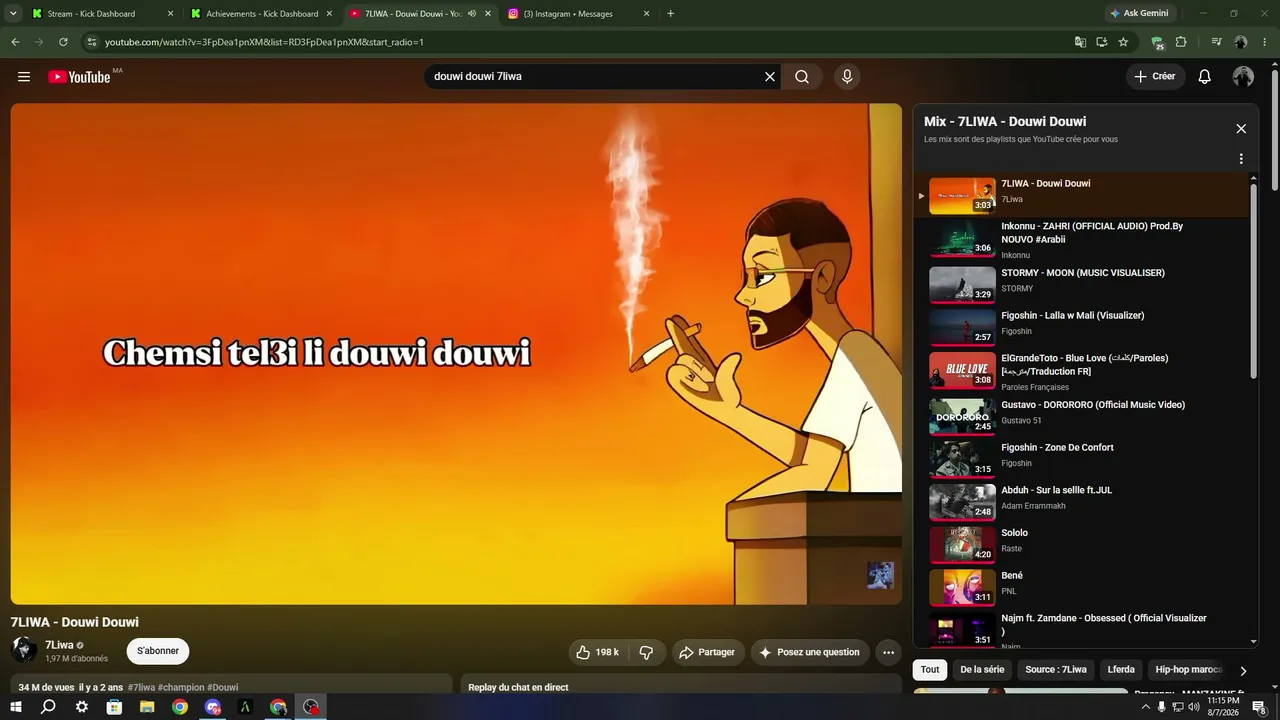Screen dimensions: 1280x720
Task: Play Gustavo - DORORORO from the mix
Action: pos(1084,416)
